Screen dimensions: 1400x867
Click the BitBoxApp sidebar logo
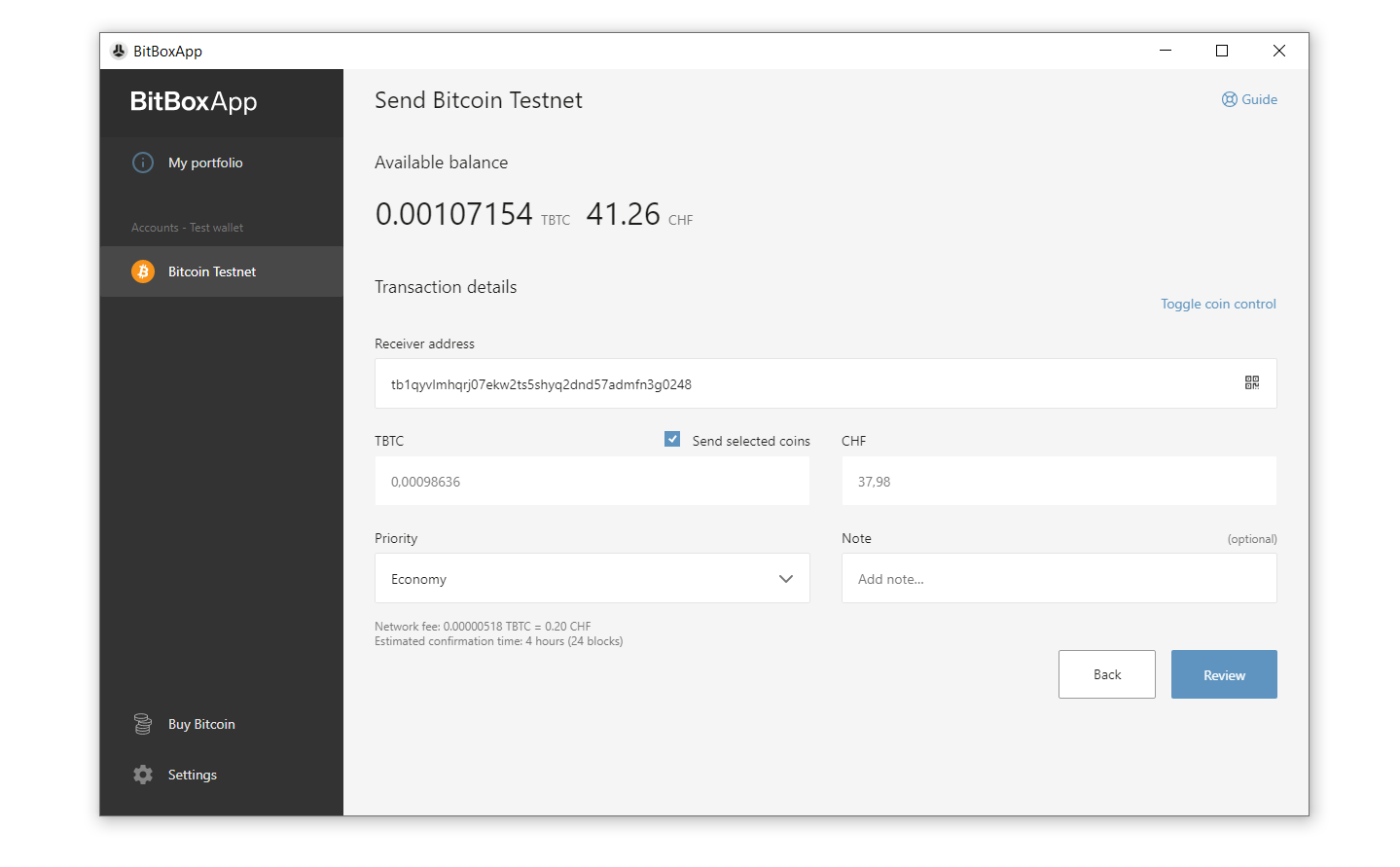[x=194, y=102]
